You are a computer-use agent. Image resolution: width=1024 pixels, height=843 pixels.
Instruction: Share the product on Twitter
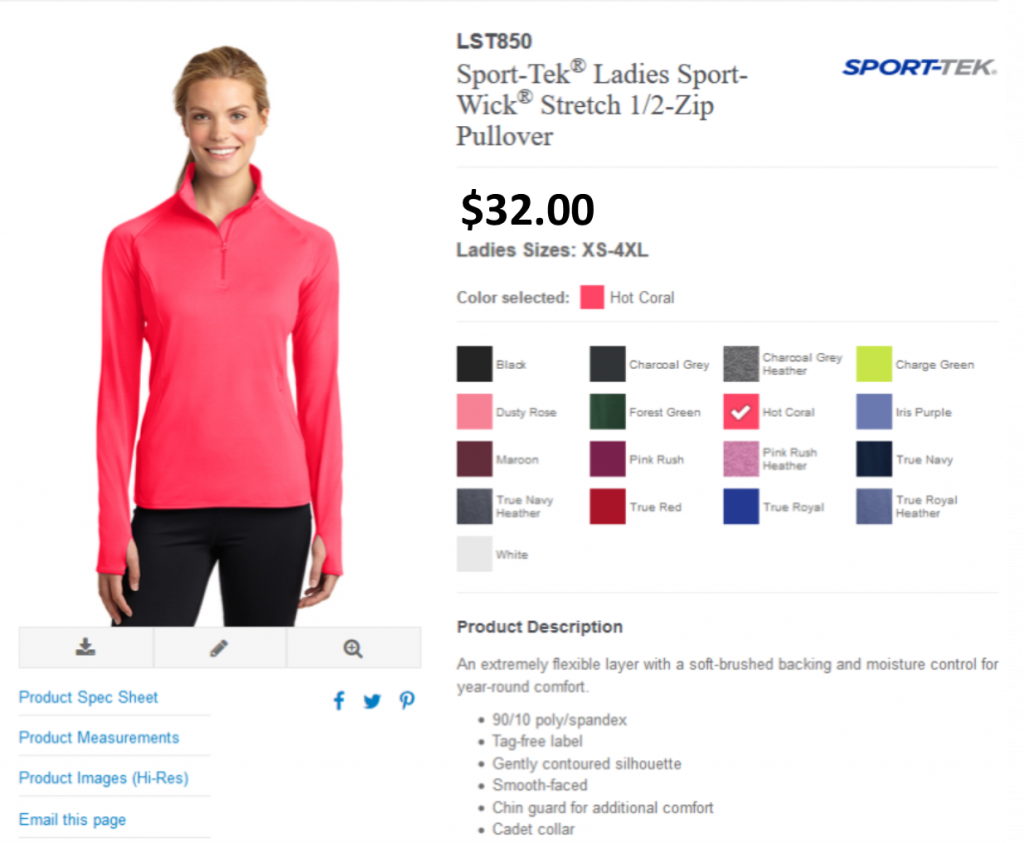(372, 701)
